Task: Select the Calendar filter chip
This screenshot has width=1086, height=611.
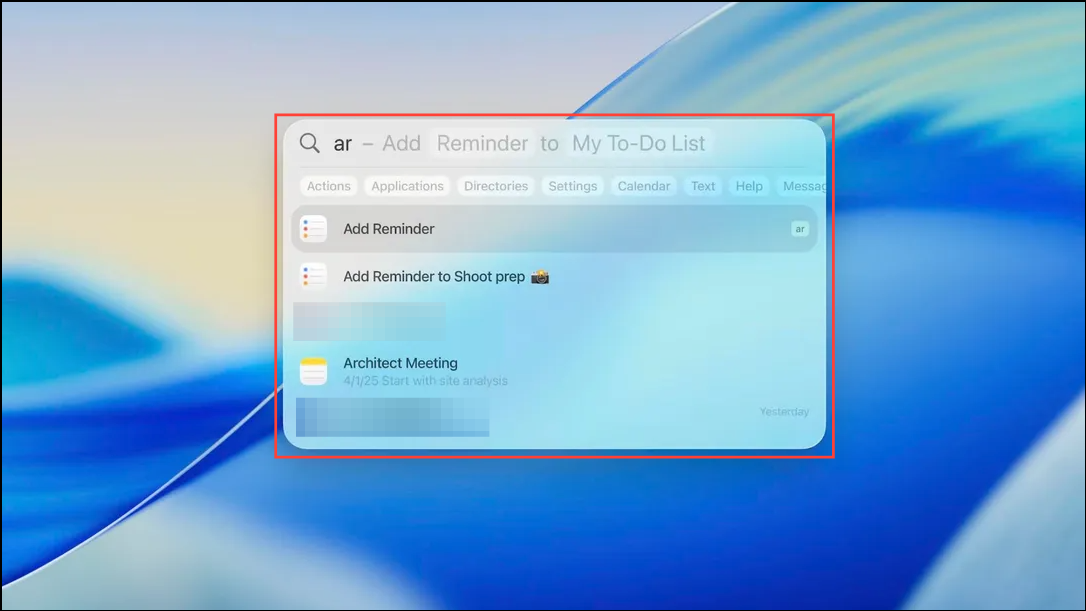Action: click(644, 186)
